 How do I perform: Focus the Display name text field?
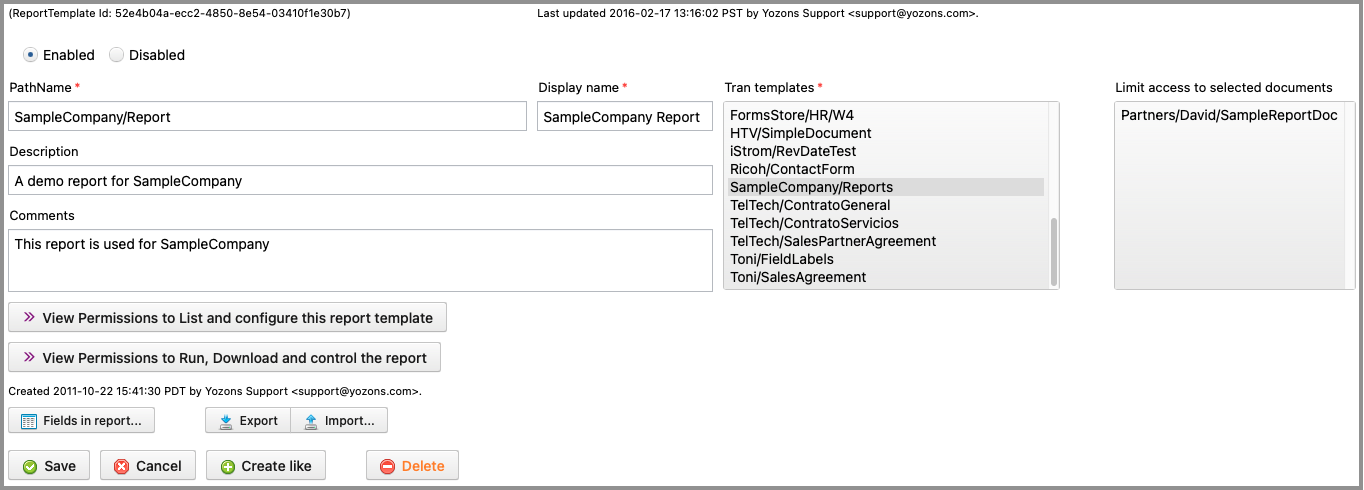620,117
